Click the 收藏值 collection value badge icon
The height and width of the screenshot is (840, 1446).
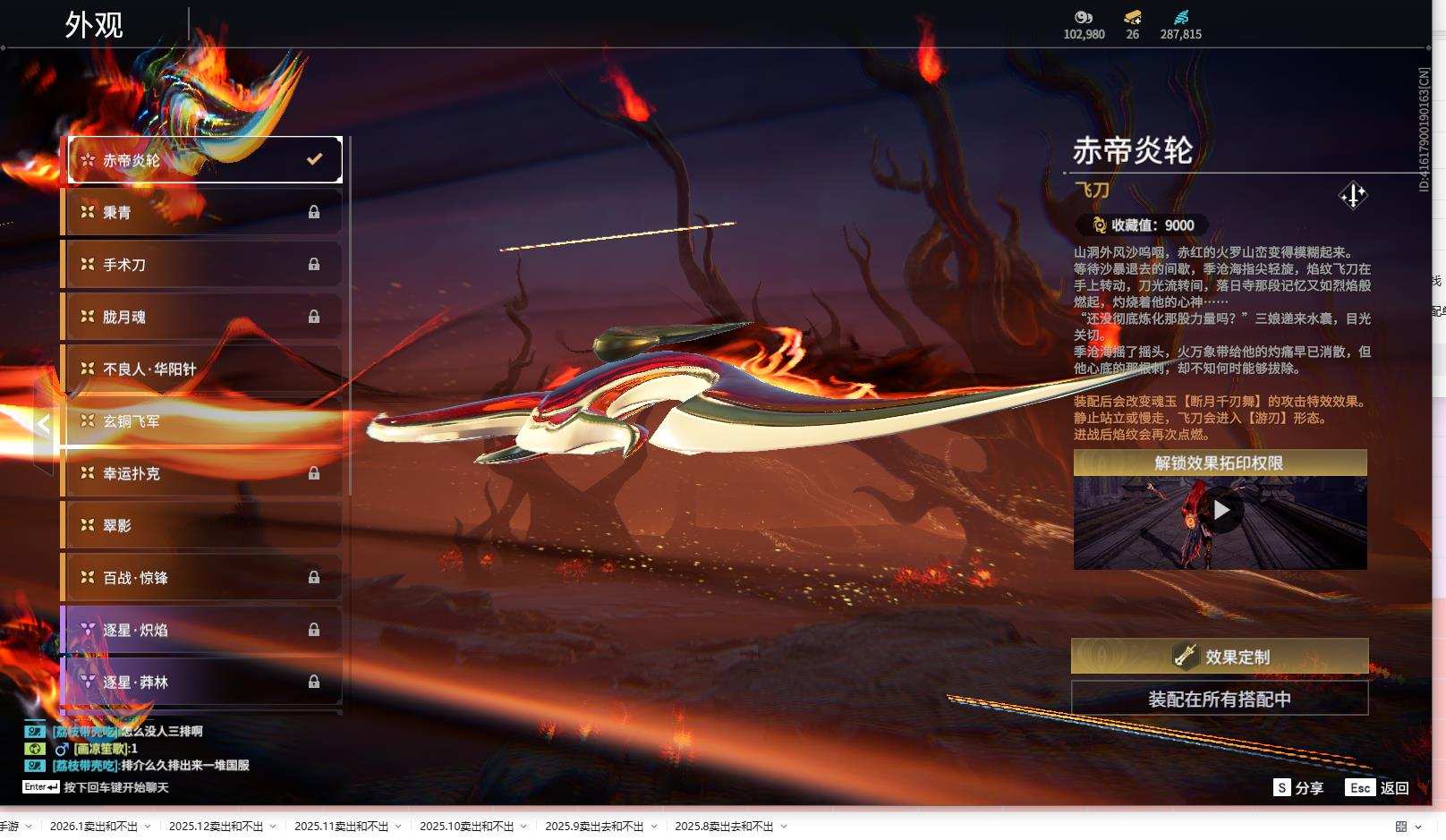(1098, 224)
